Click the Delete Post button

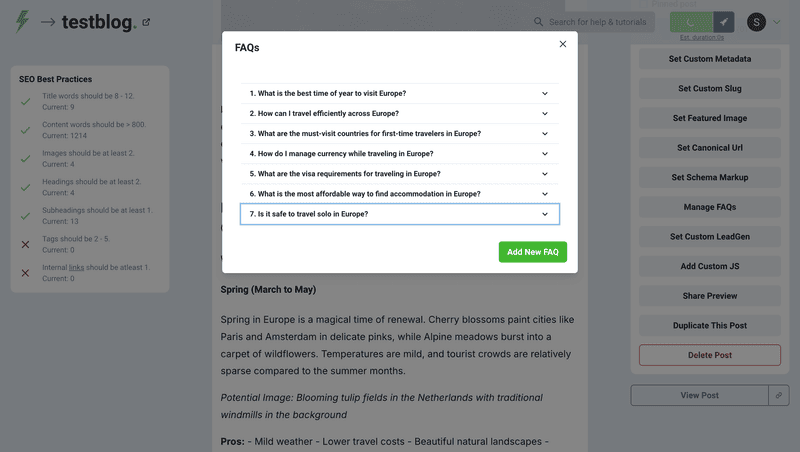tap(709, 355)
